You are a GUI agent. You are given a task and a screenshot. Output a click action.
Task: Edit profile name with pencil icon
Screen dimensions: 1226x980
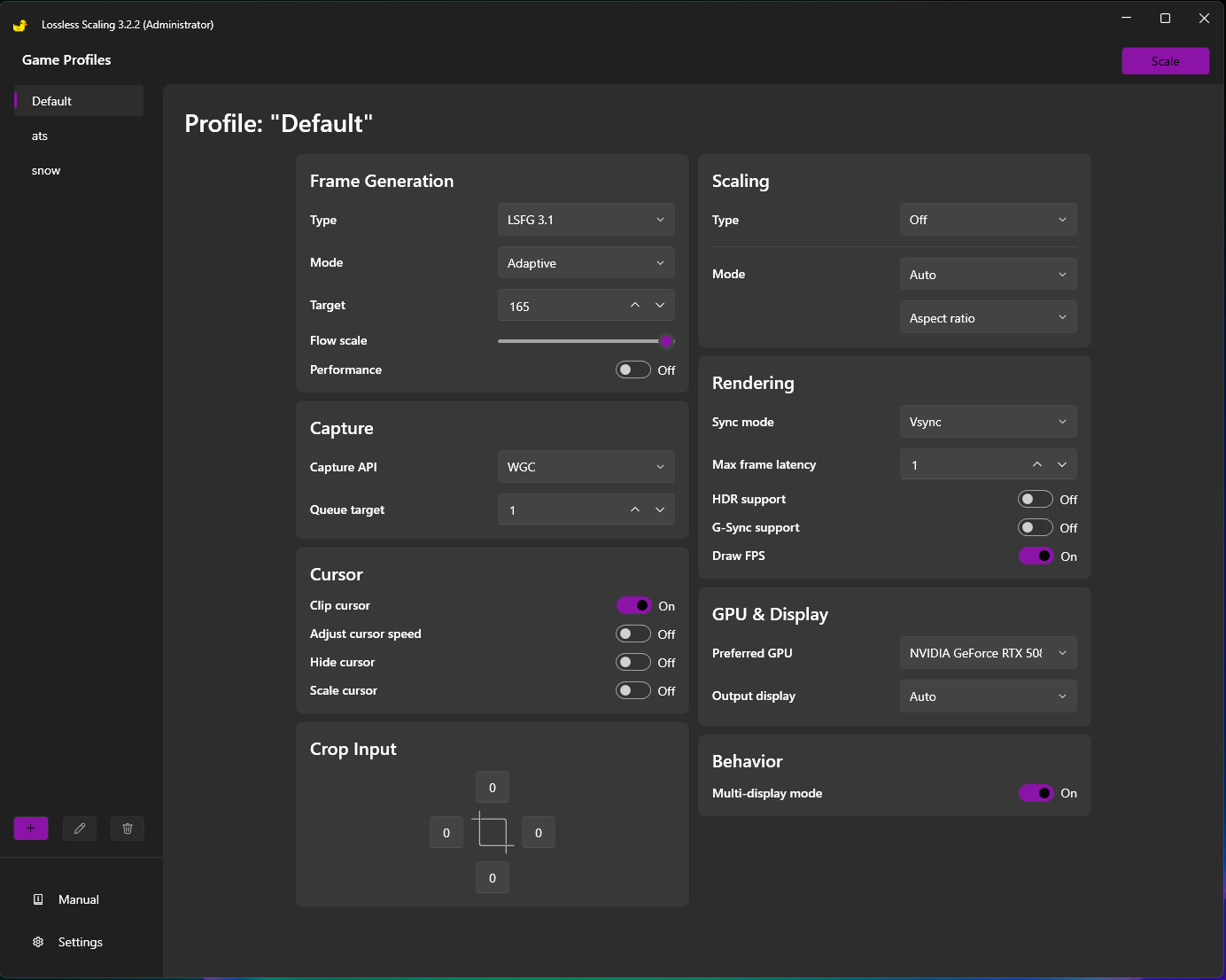pyautogui.click(x=80, y=828)
